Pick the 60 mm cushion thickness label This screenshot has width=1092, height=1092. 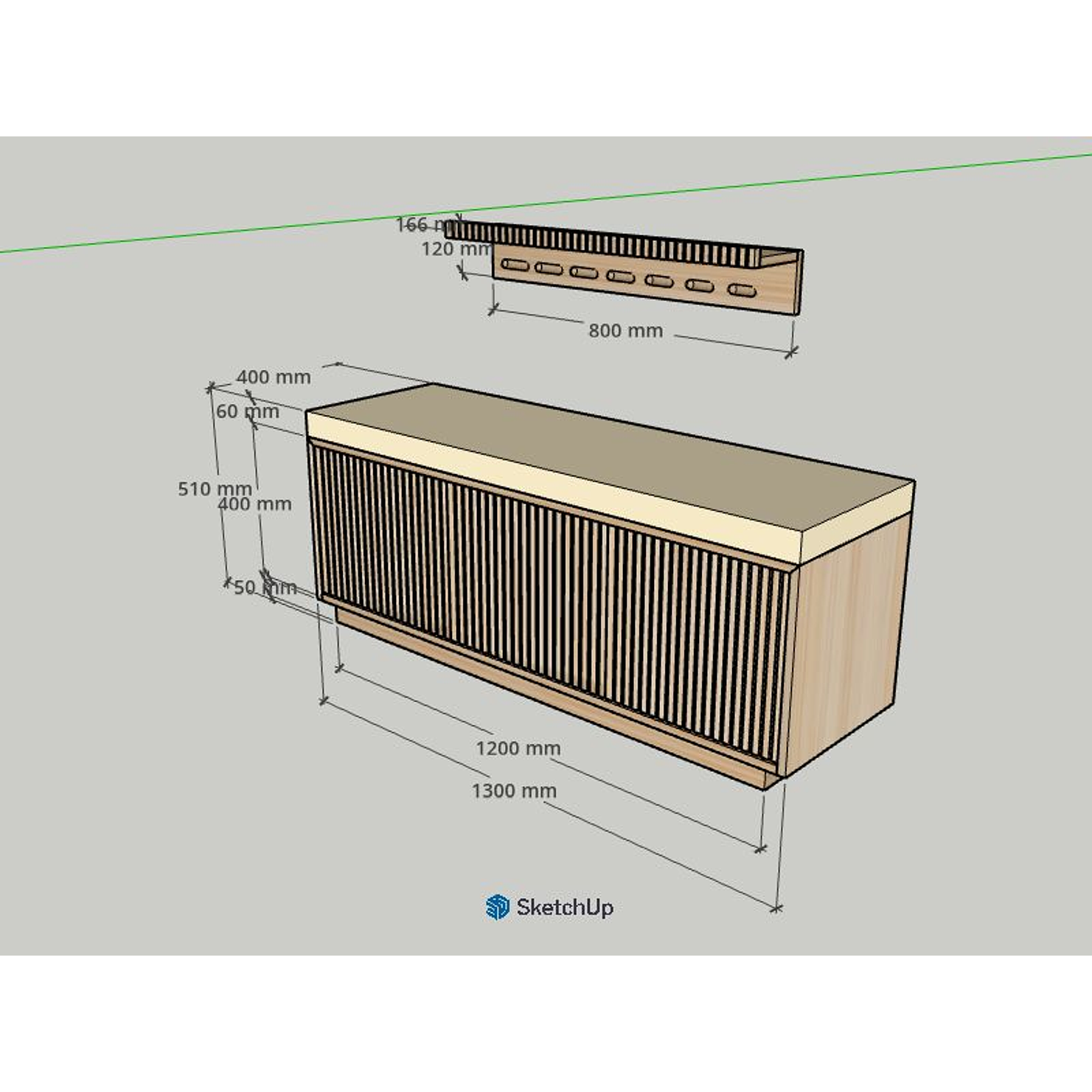[248, 411]
